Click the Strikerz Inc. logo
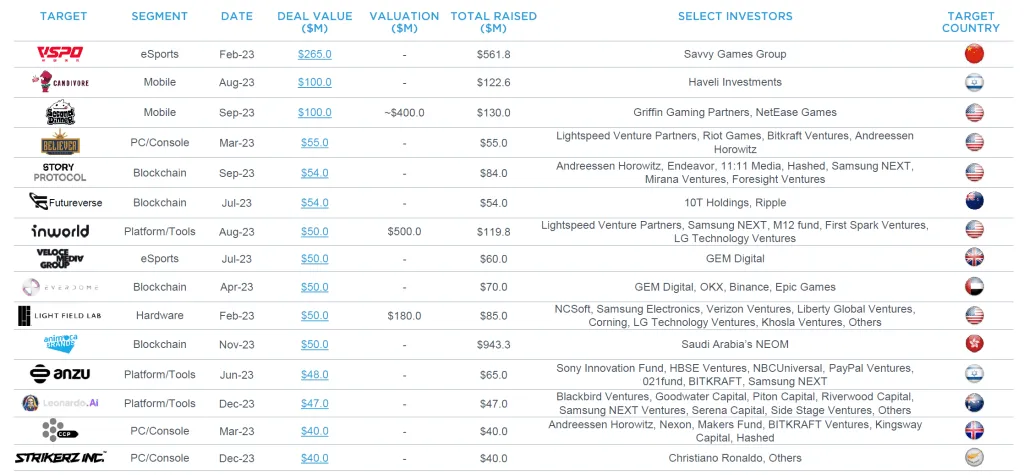The height and width of the screenshot is (475, 1024). pos(59,457)
